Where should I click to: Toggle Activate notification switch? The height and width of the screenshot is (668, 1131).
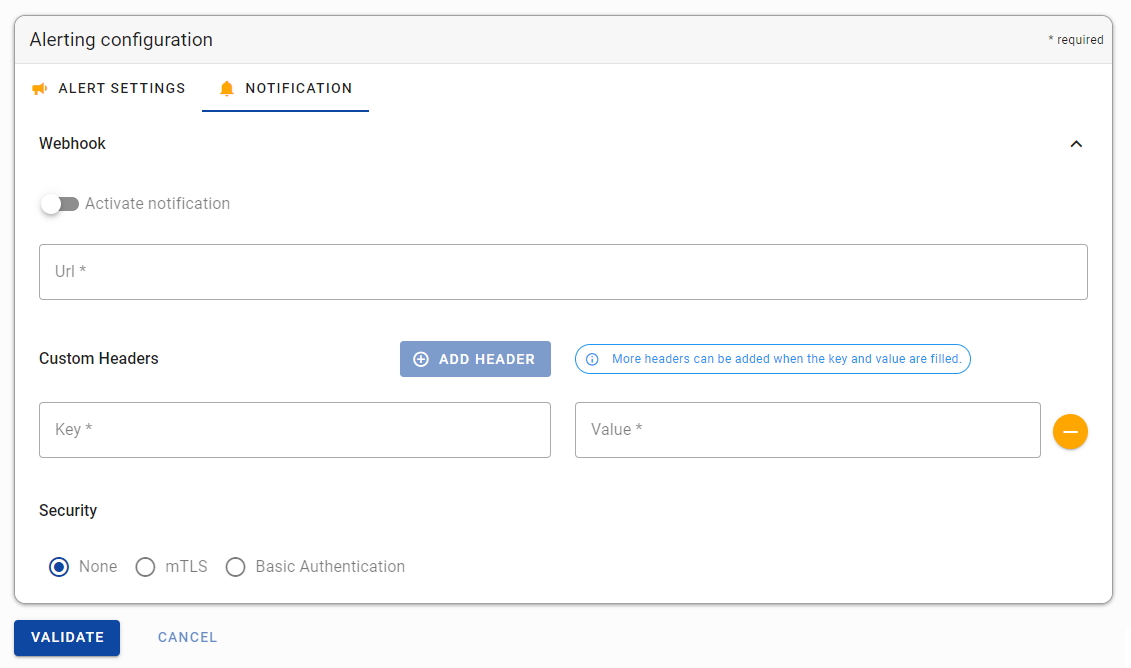pos(59,204)
